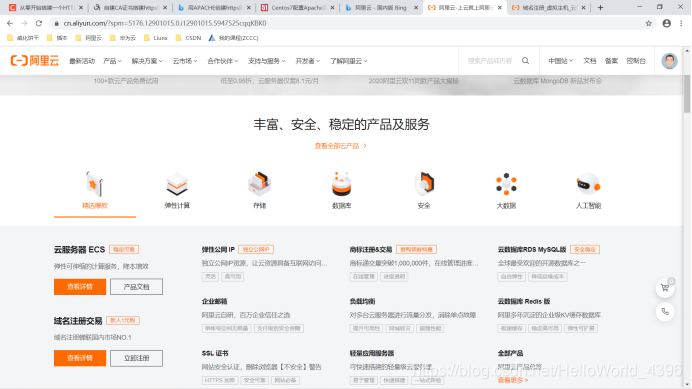This screenshot has width=692, height=389.
Task: Expand the 了解阿里云 dropdown menu
Action: [349, 61]
